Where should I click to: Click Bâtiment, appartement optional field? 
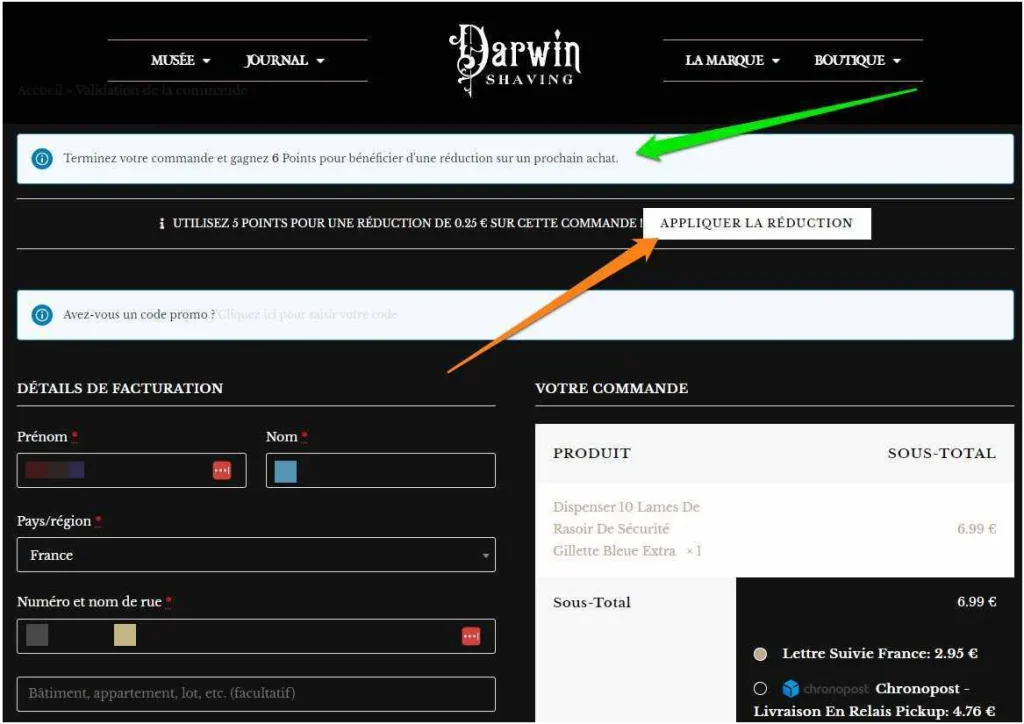click(x=256, y=693)
